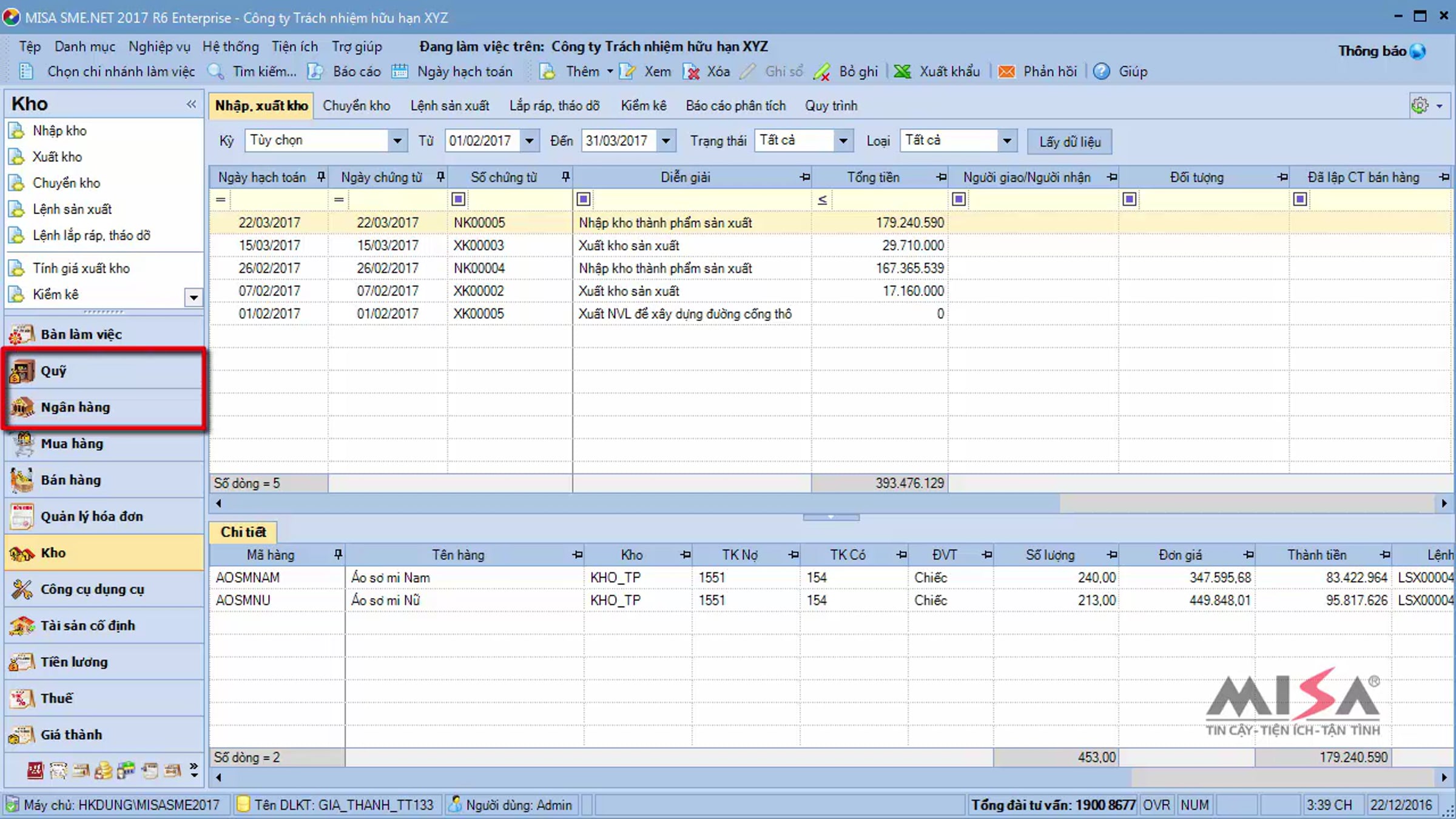Expand the Loại dropdown
Screen dimensions: 1456x819
click(1007, 141)
